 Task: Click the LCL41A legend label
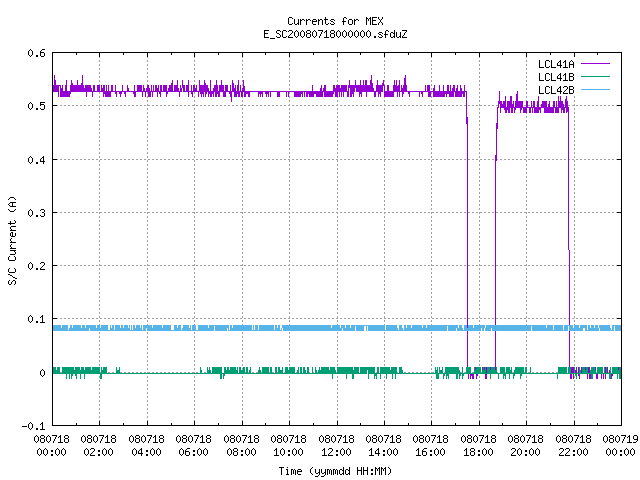point(556,64)
